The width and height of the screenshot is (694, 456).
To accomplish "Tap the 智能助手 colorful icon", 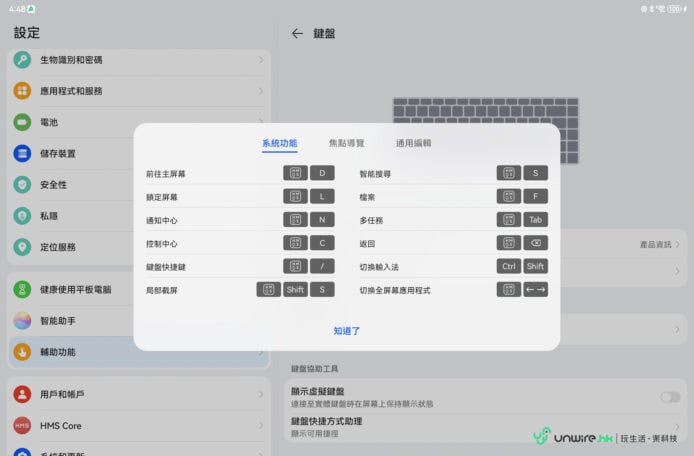I will click(x=22, y=321).
